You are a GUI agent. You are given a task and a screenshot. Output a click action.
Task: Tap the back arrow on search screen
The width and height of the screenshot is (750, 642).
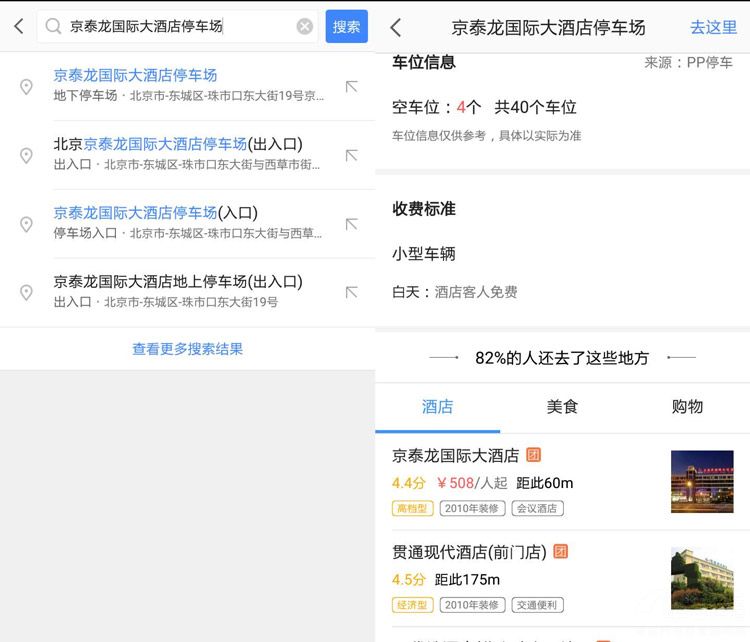click(18, 27)
